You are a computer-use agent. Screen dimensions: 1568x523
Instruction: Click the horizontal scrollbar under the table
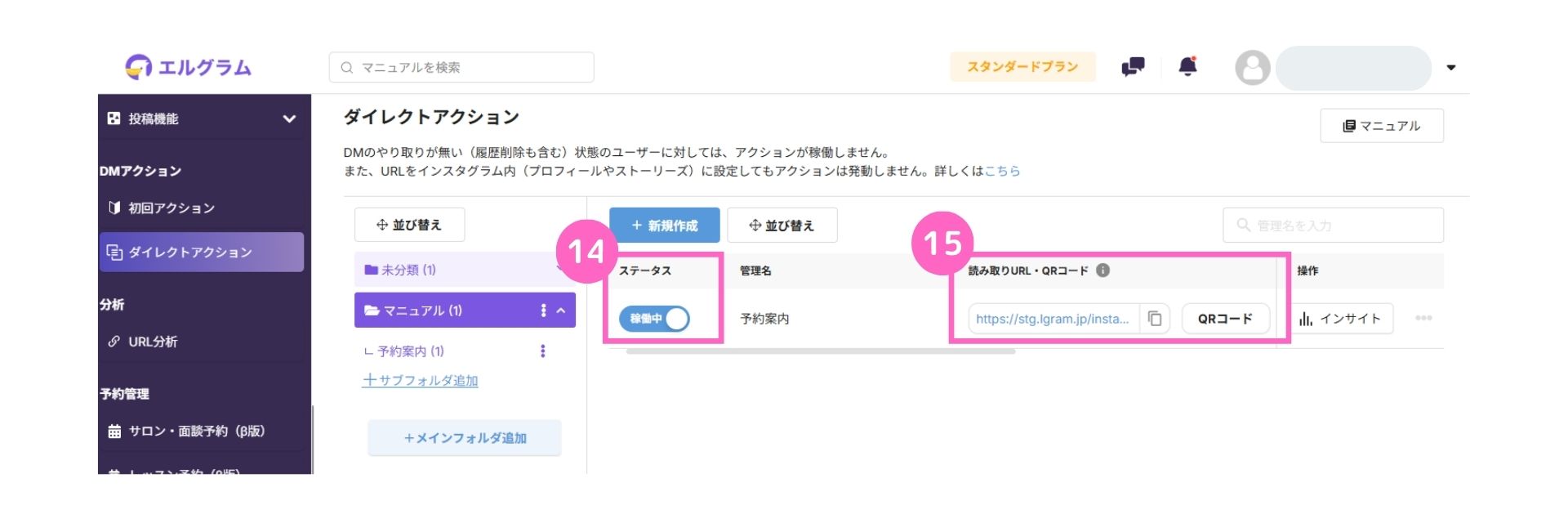click(821, 351)
